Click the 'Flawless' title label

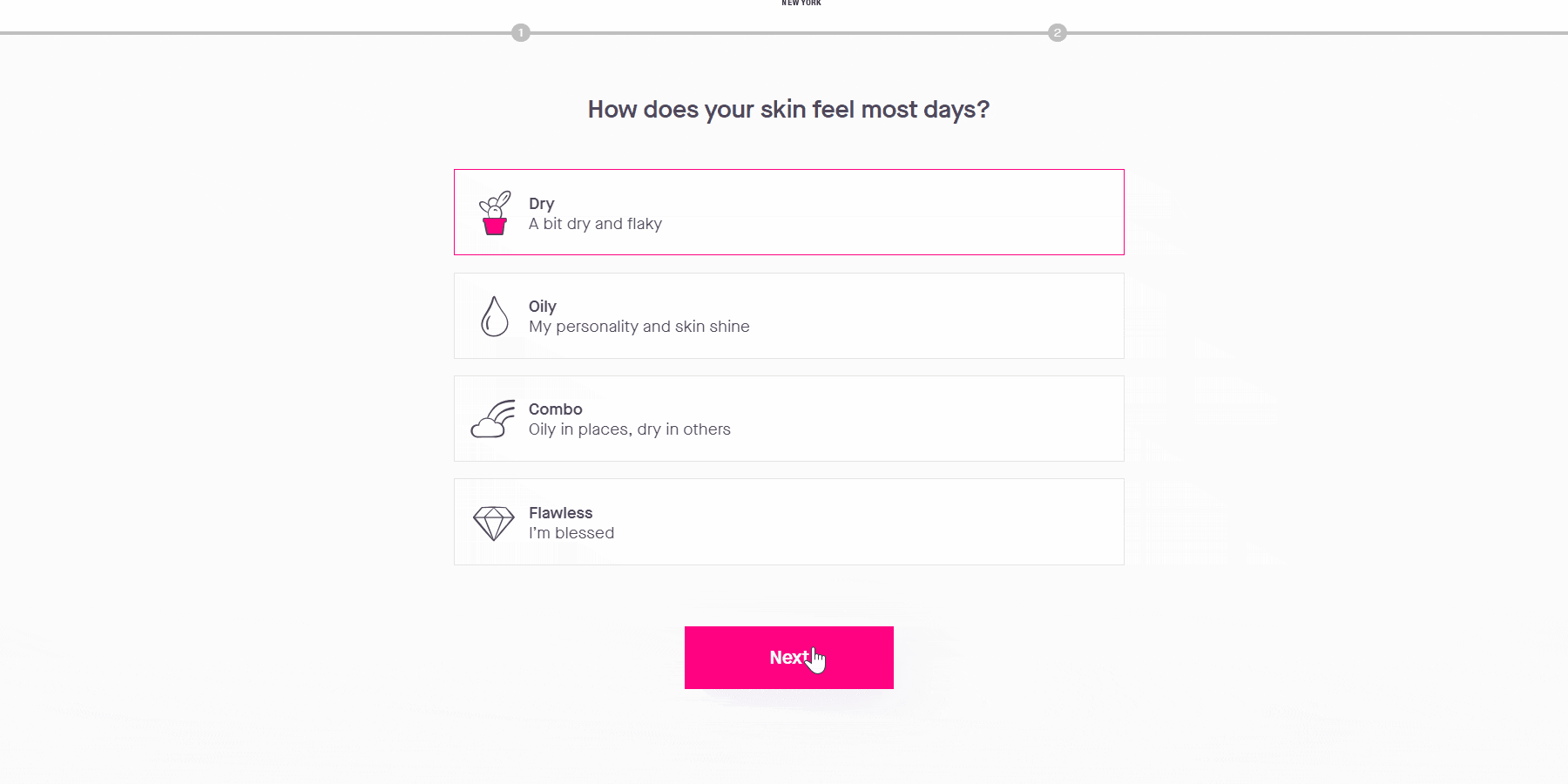(561, 513)
